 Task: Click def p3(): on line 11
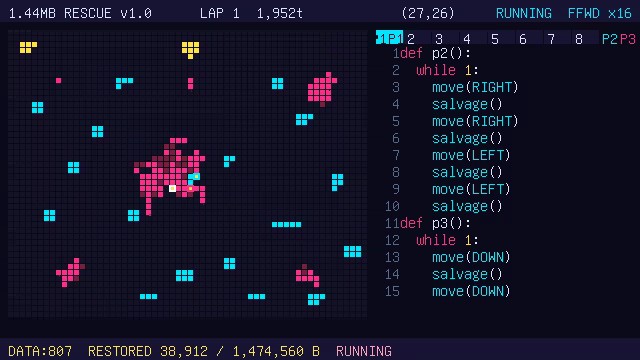pos(435,223)
